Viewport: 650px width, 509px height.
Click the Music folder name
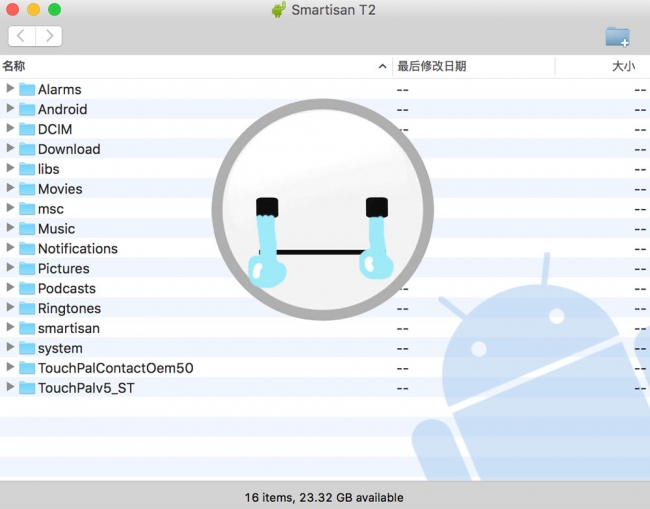pyautogui.click(x=56, y=229)
